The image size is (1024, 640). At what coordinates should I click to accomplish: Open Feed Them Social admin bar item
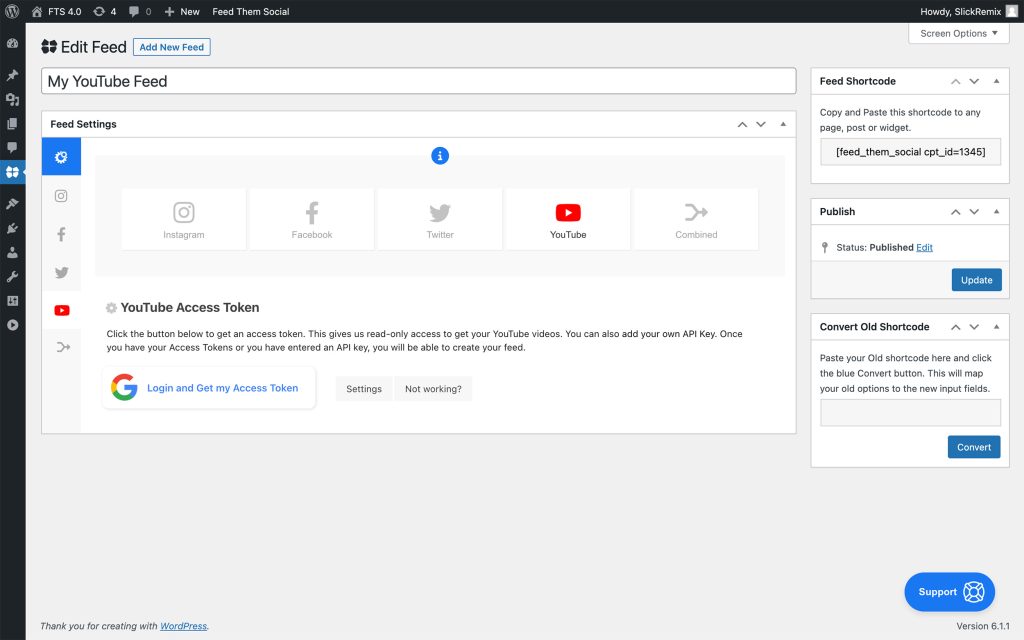tap(251, 11)
